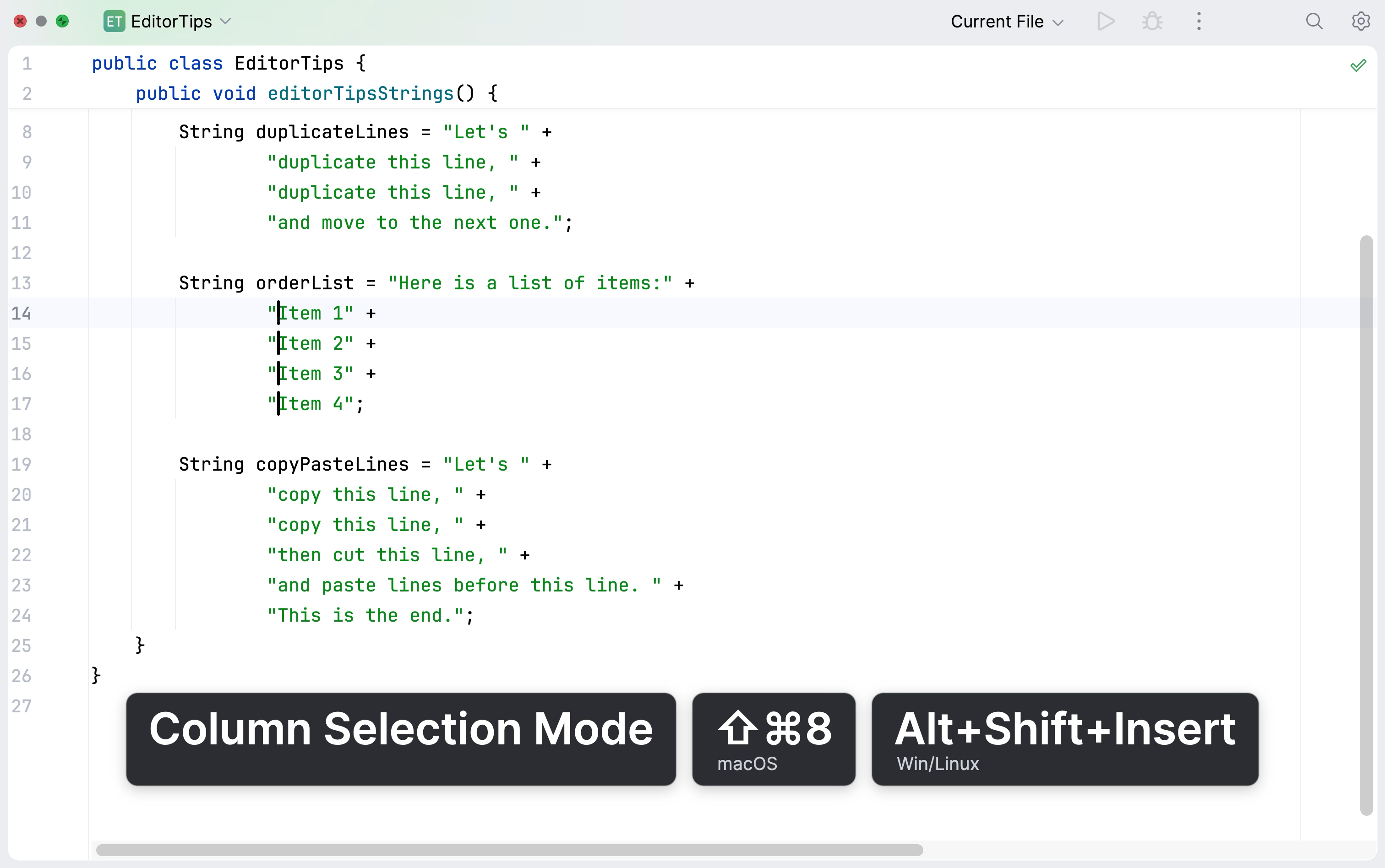1385x868 pixels.
Task: Open Search Everywhere magnifier icon
Action: click(x=1314, y=22)
